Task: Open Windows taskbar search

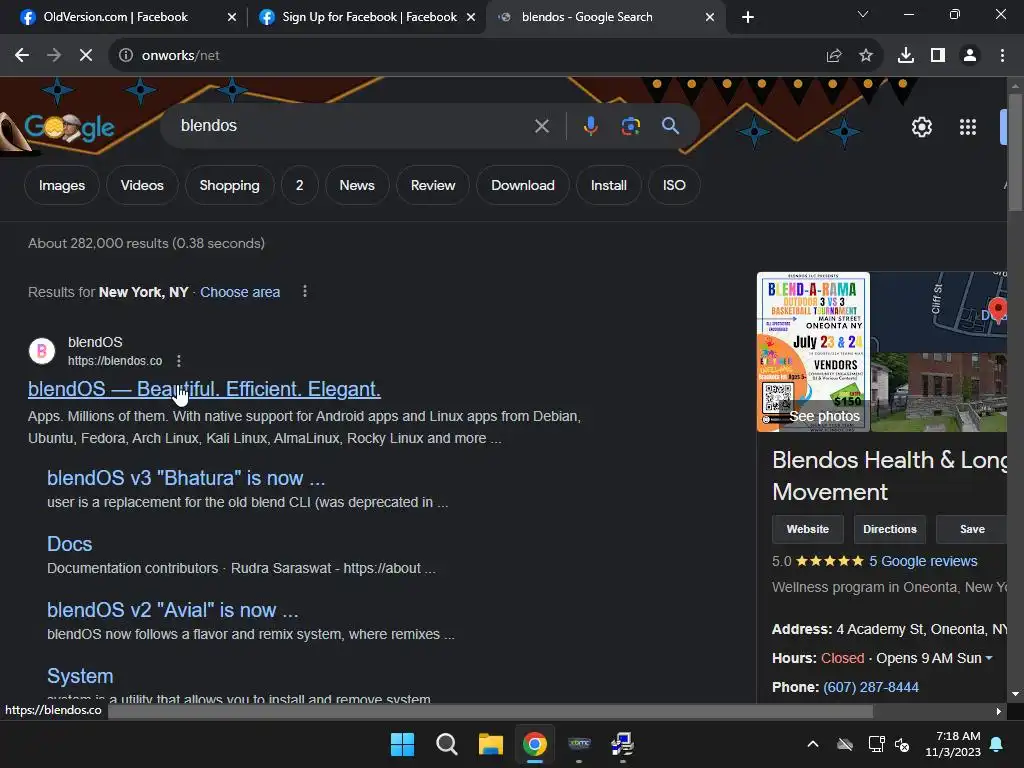Action: click(447, 744)
